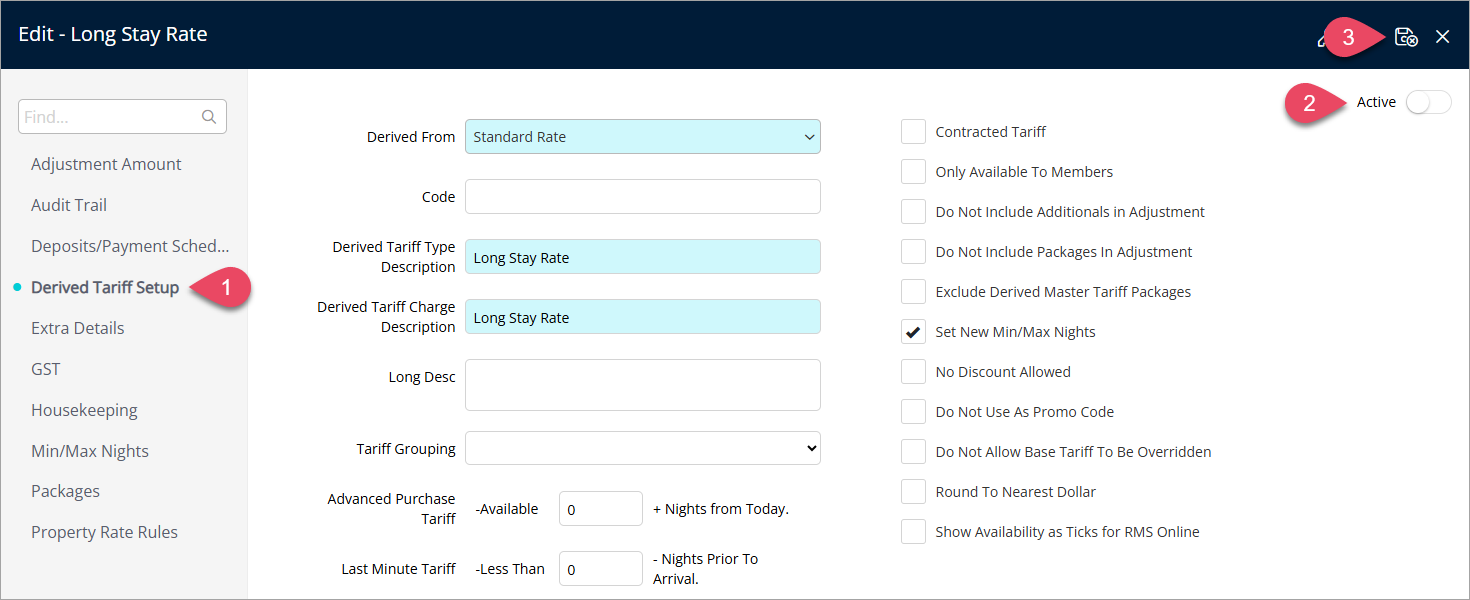Click the '+ Nights from Today.' text

pos(721,509)
